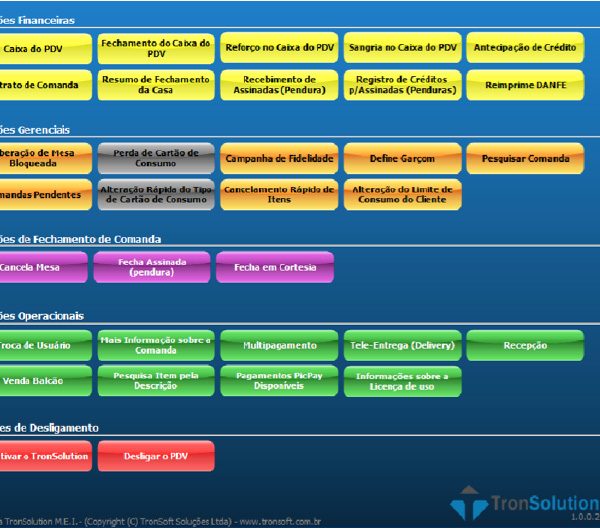The image size is (600, 529).
Task: Open Cancelamento Rápido de Itens
Action: pos(278,194)
